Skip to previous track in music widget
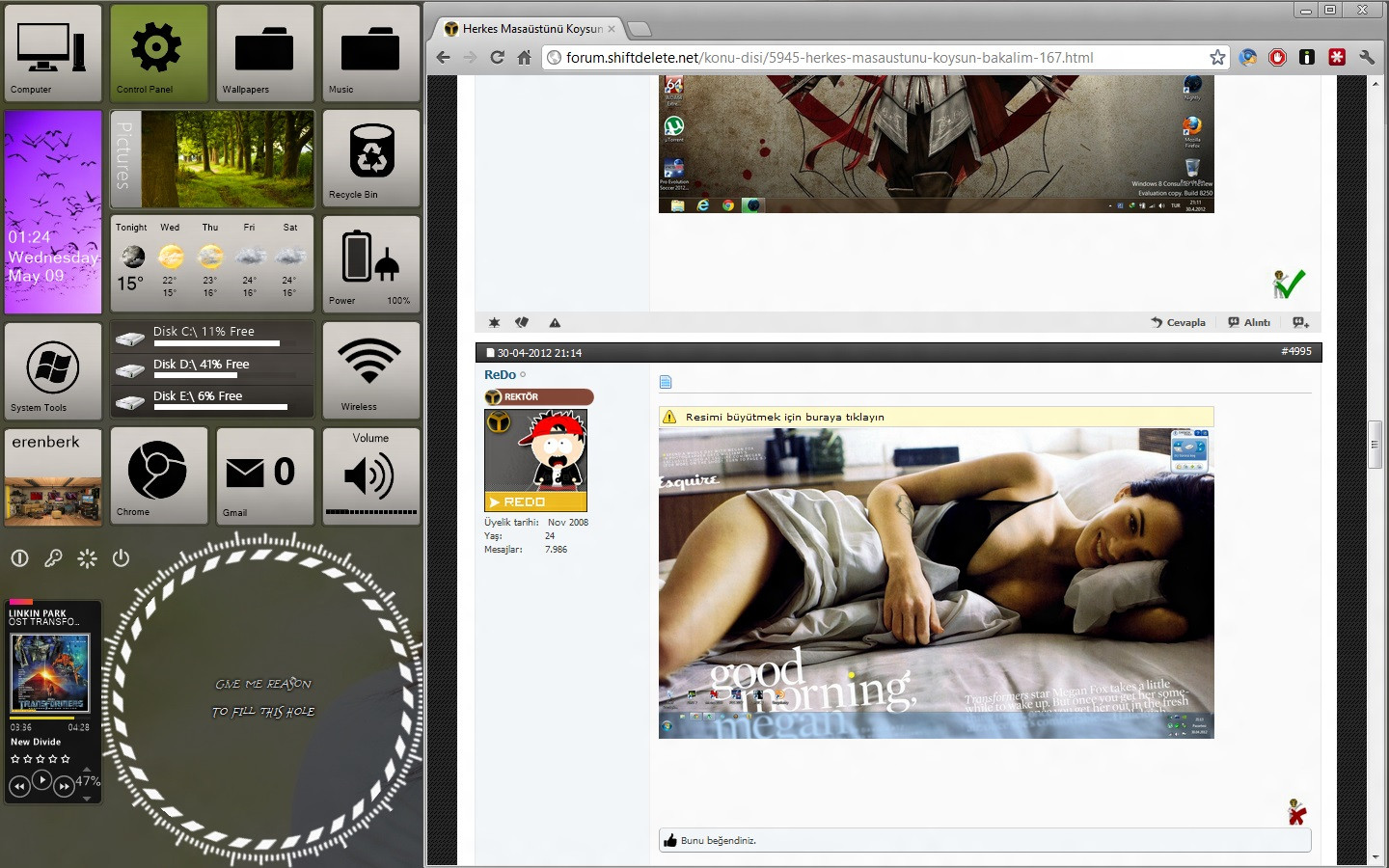 19,787
